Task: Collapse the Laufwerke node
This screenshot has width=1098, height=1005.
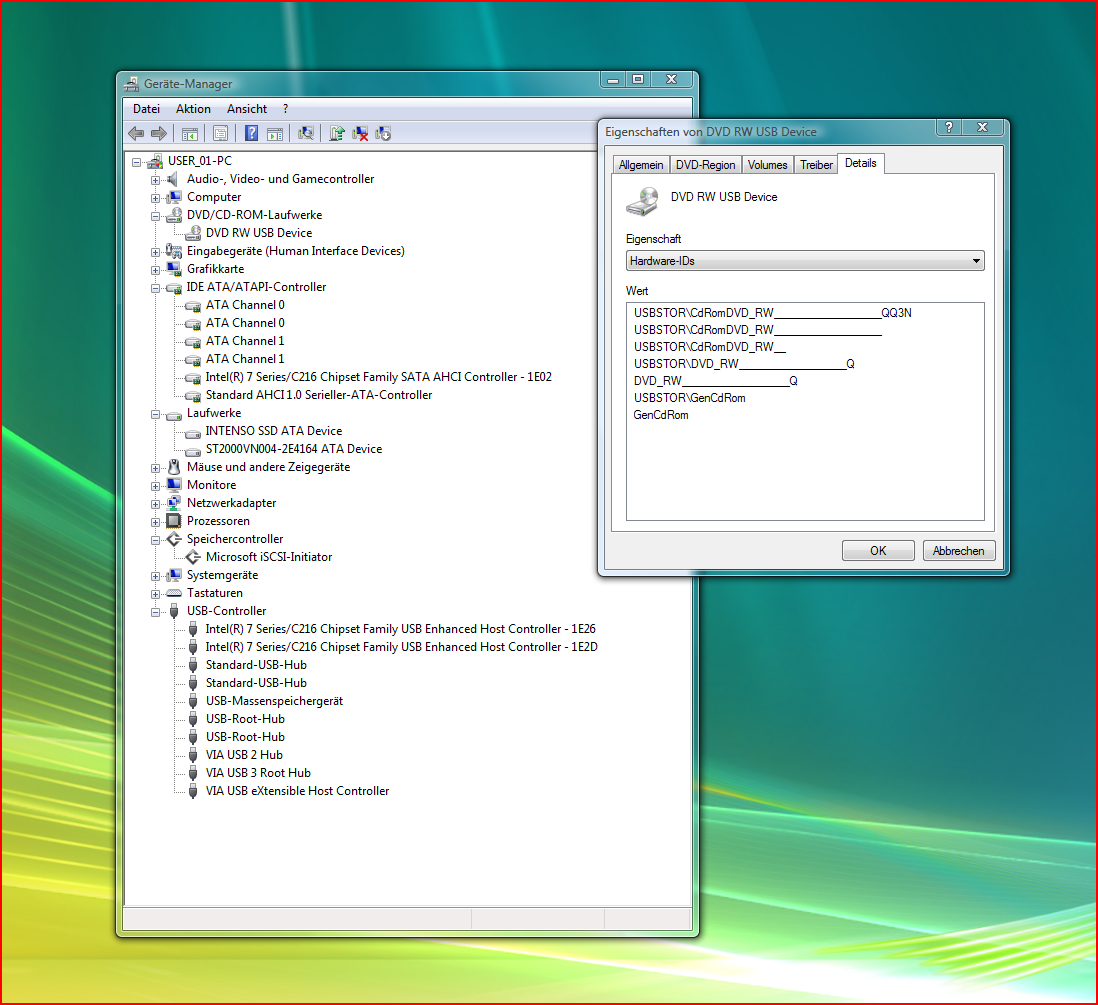Action: tap(155, 414)
